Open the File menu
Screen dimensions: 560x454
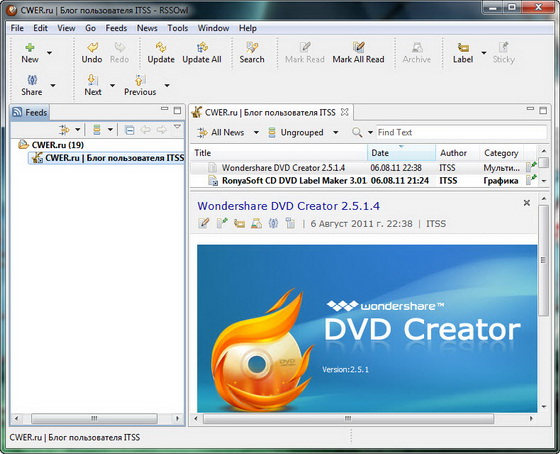[x=17, y=28]
